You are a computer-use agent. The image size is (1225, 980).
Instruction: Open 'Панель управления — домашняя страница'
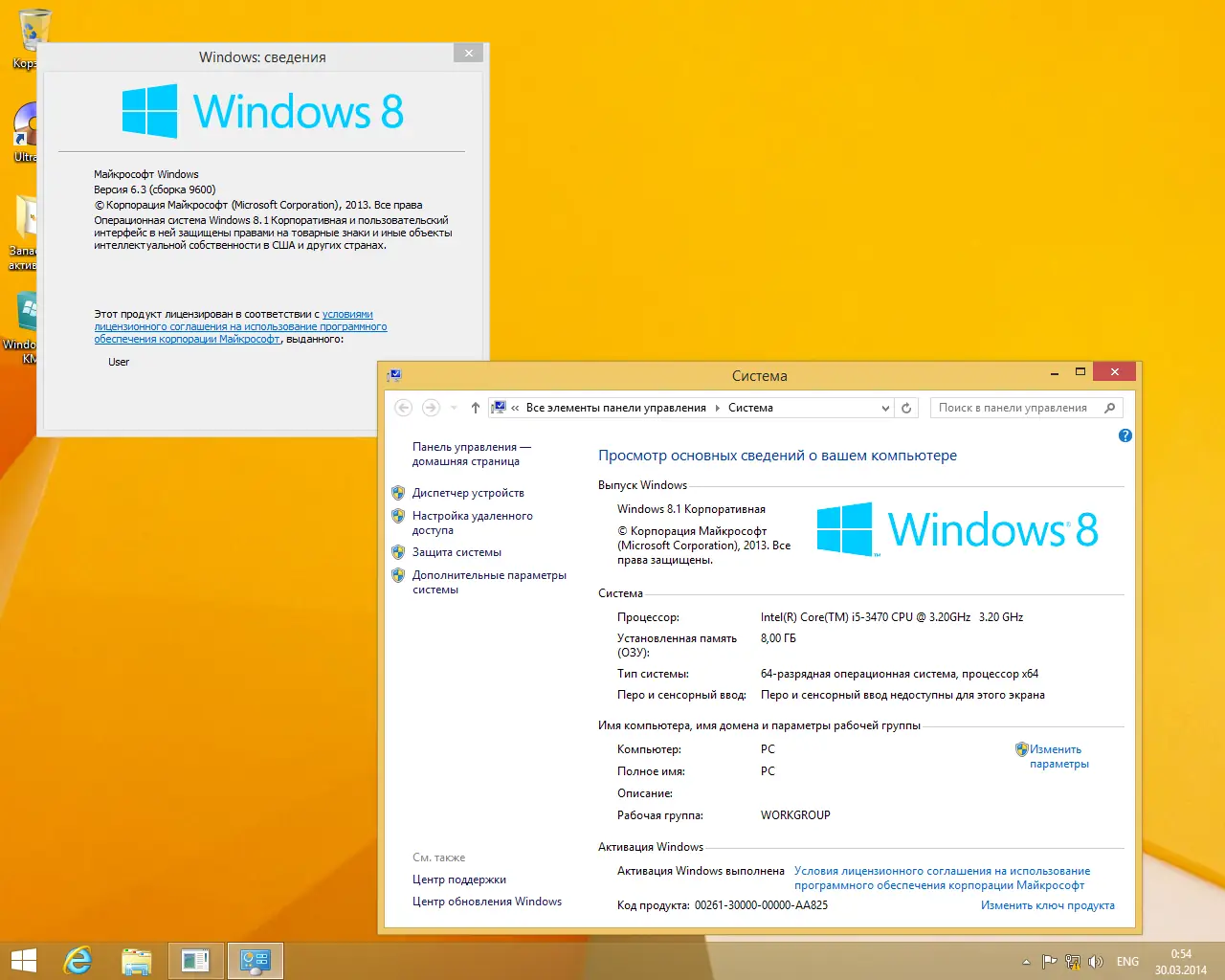coord(472,454)
